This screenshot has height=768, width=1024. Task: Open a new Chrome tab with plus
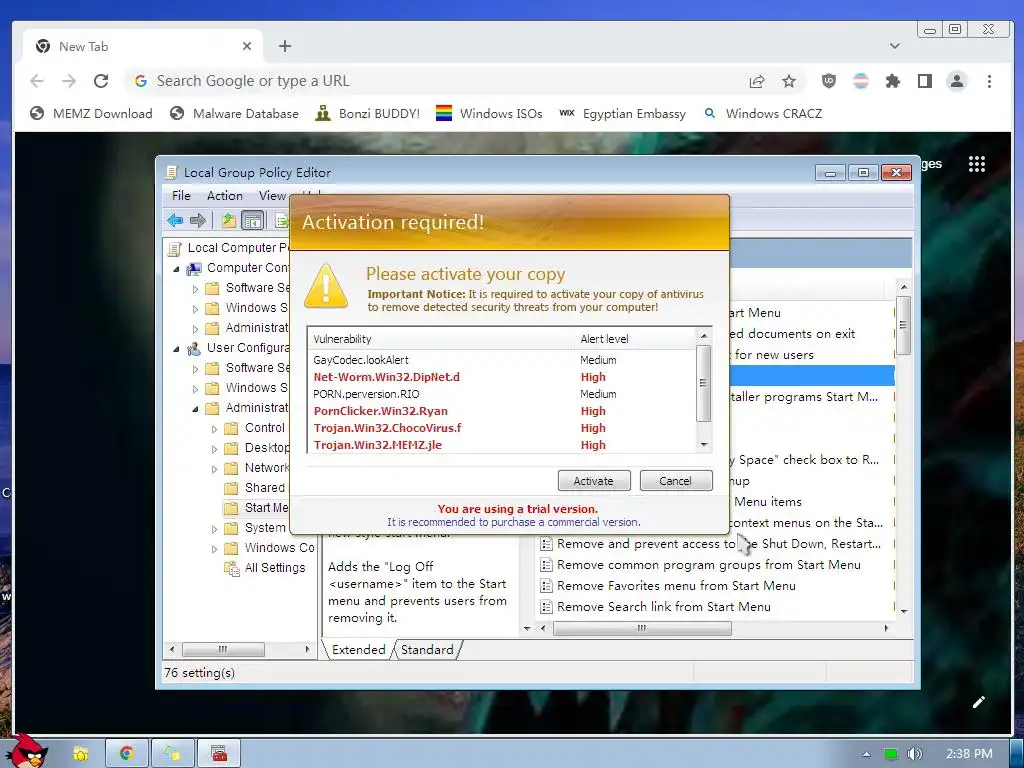(285, 46)
